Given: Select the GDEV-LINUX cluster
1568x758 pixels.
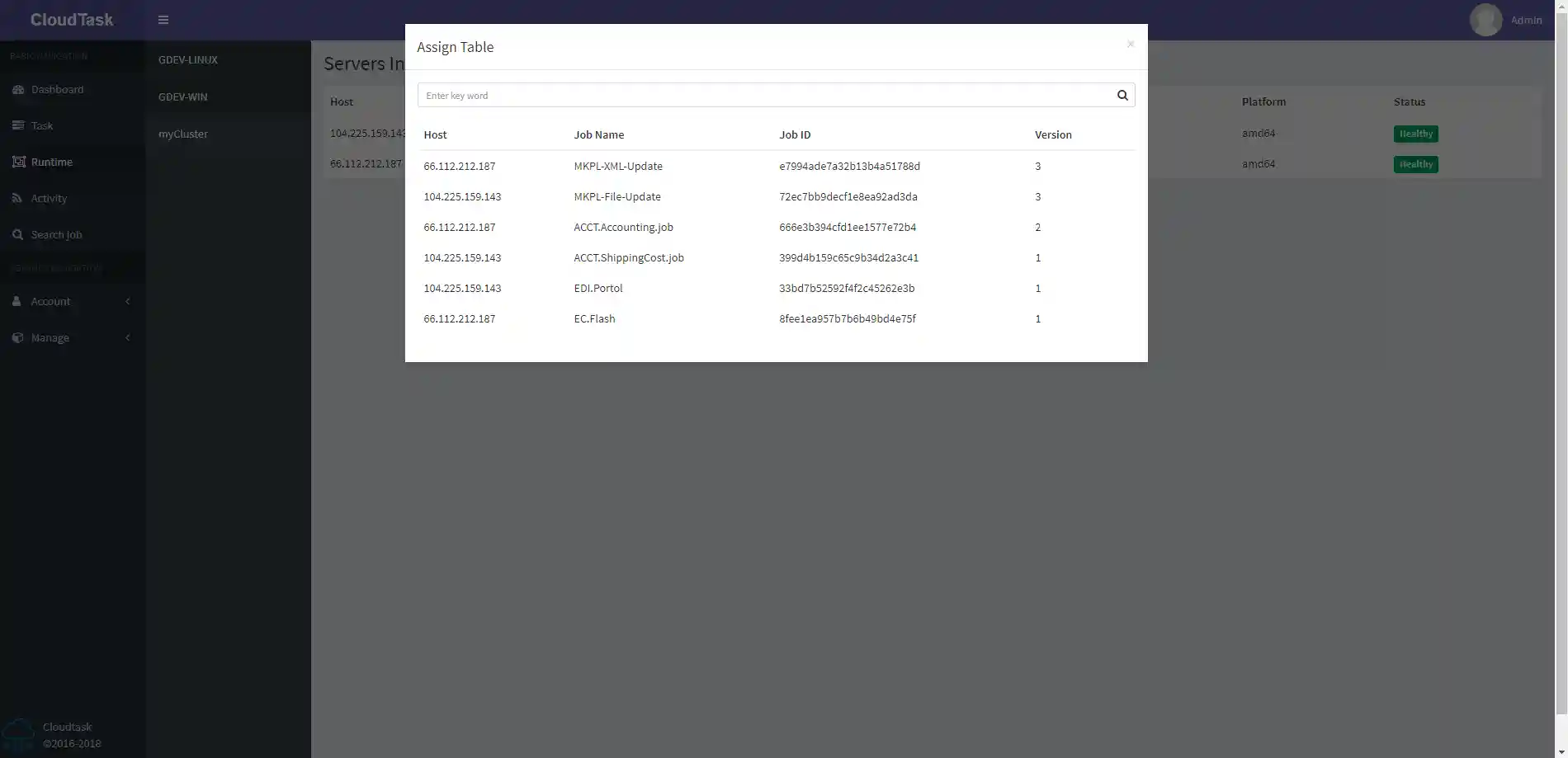Looking at the screenshot, I should tap(188, 59).
